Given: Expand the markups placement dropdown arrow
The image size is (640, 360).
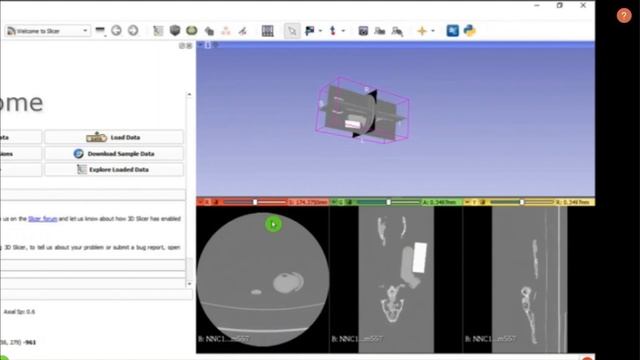Looking at the screenshot, I should [320, 31].
